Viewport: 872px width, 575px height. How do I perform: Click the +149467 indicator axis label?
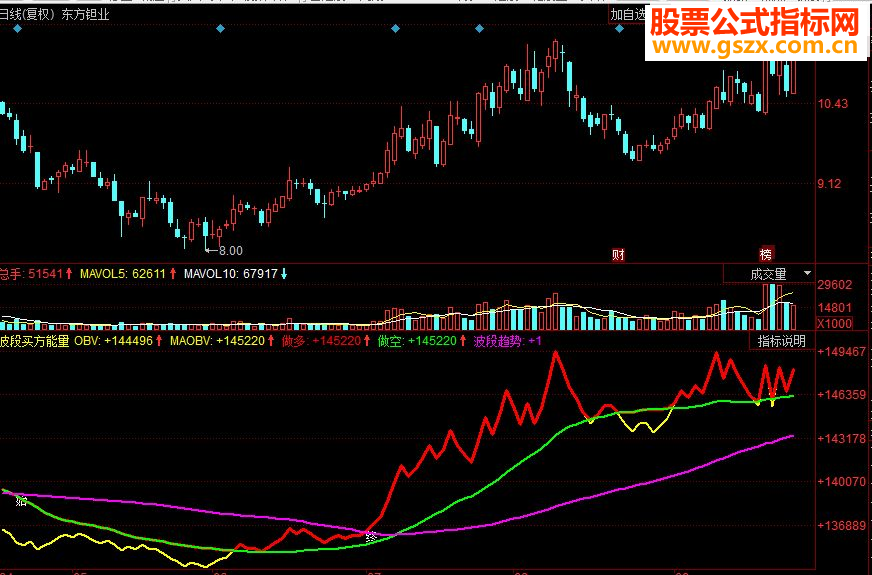click(x=841, y=351)
